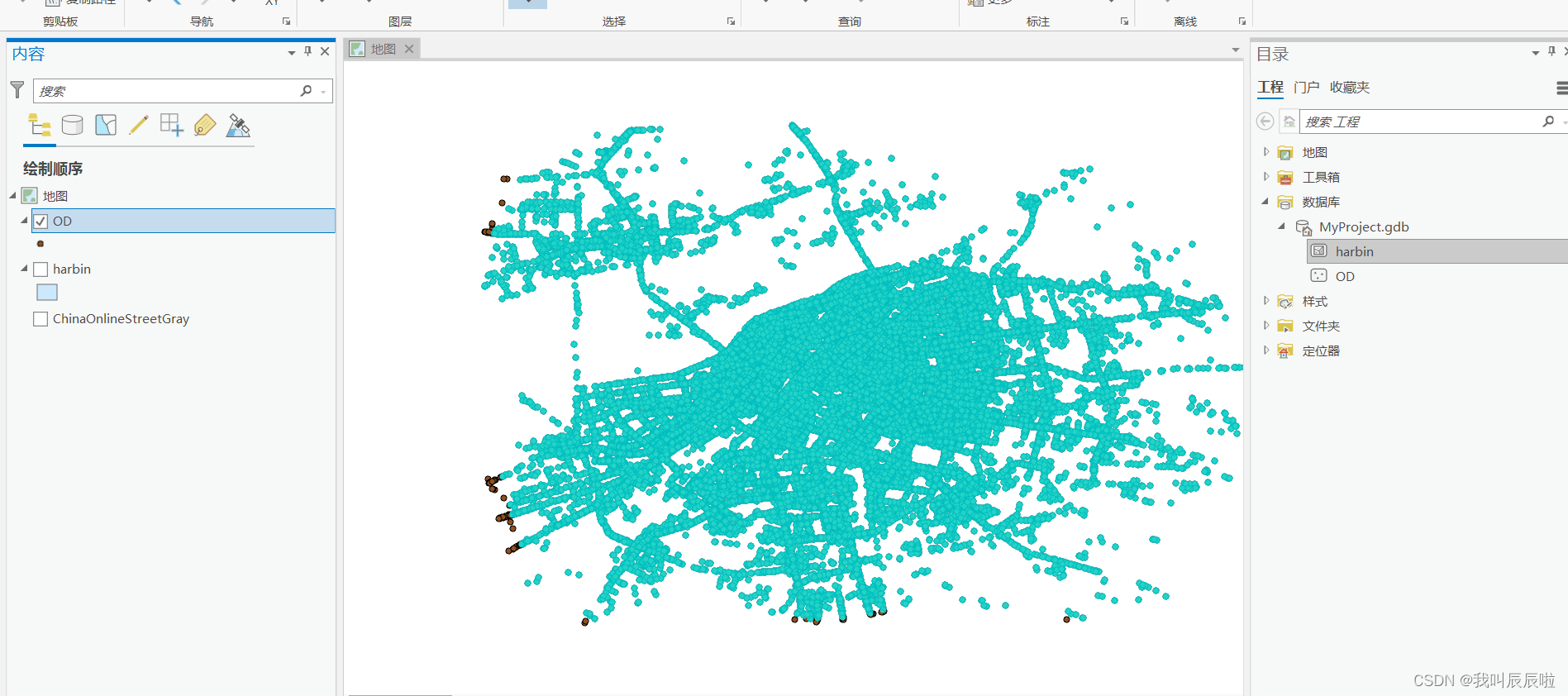Expand the 文件夹 node in catalog
This screenshot has height=696, width=1568.
coord(1265,326)
